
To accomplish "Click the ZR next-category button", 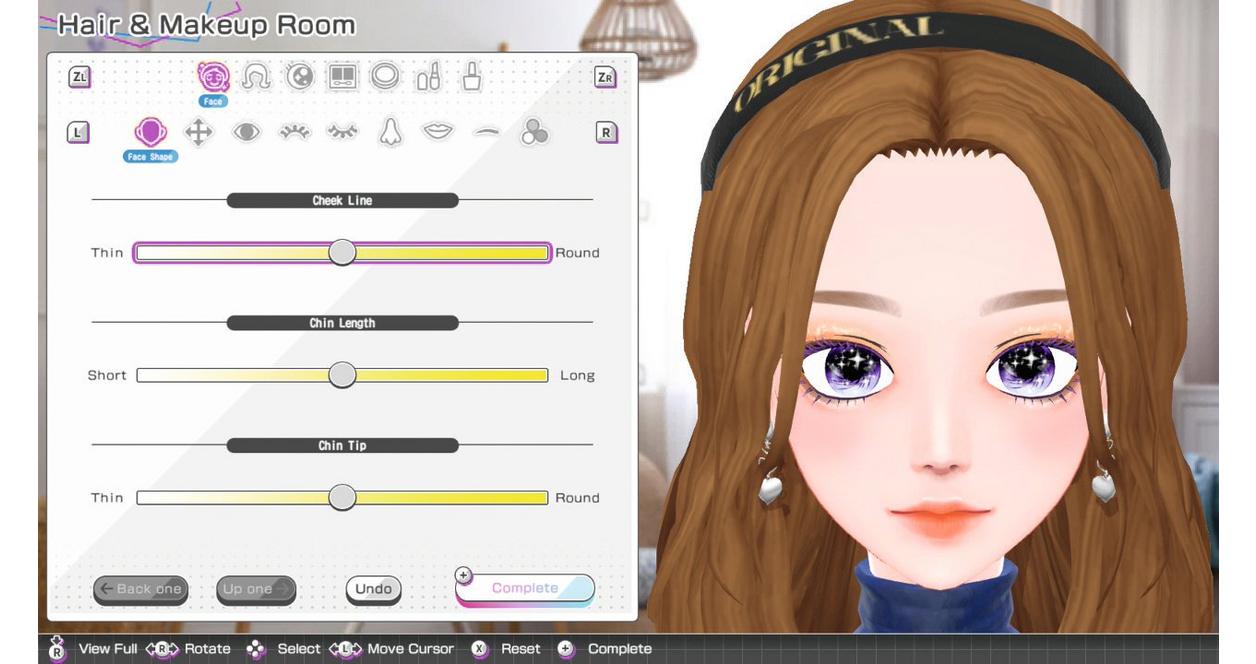I will 605,78.
